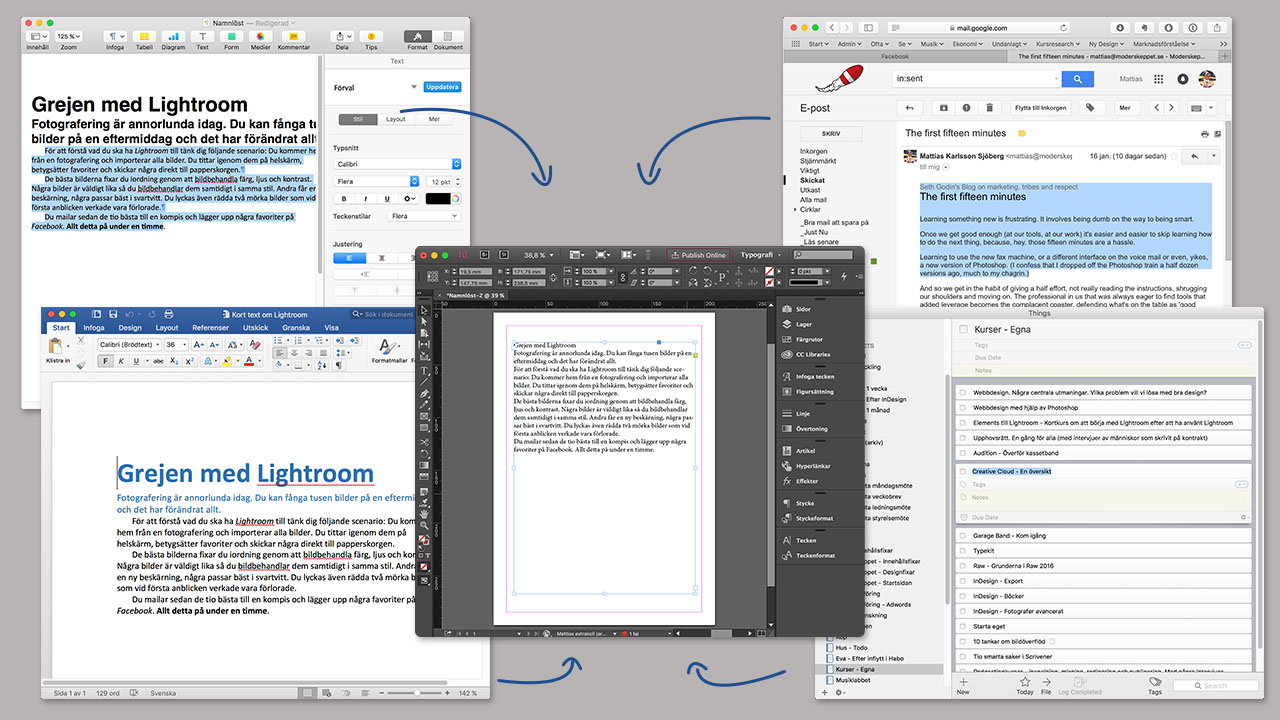Image resolution: width=1280 pixels, height=720 pixels.
Task: Click the blue search button in Gmail
Action: (x=1077, y=79)
